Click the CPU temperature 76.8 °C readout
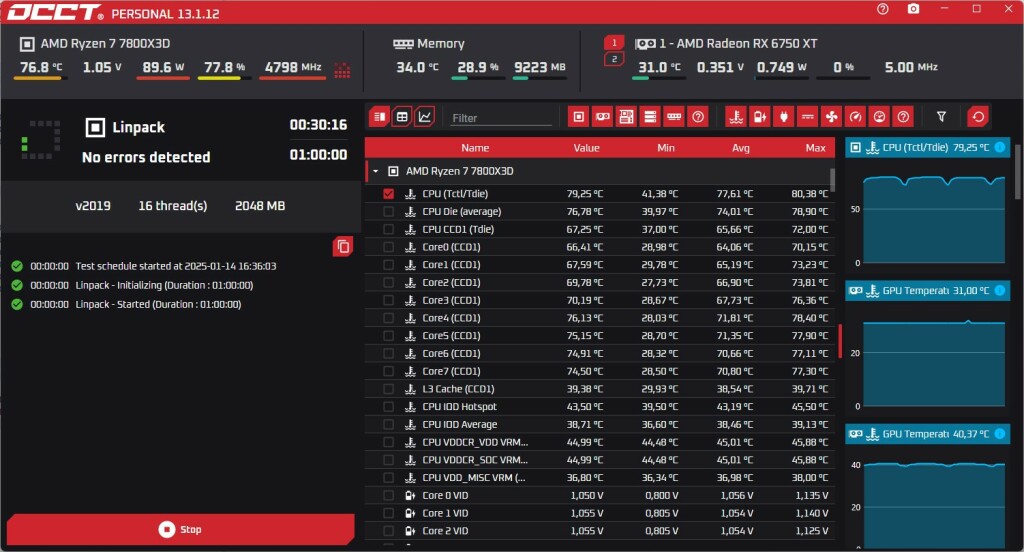Image resolution: width=1024 pixels, height=552 pixels. [40, 67]
